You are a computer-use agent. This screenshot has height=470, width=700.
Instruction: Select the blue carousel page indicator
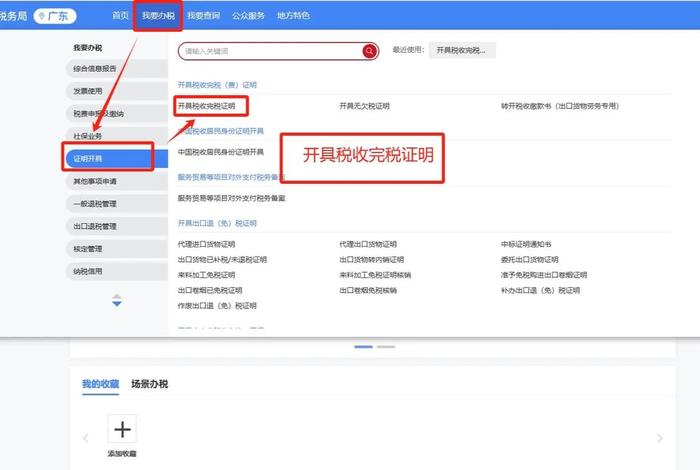[x=363, y=347]
